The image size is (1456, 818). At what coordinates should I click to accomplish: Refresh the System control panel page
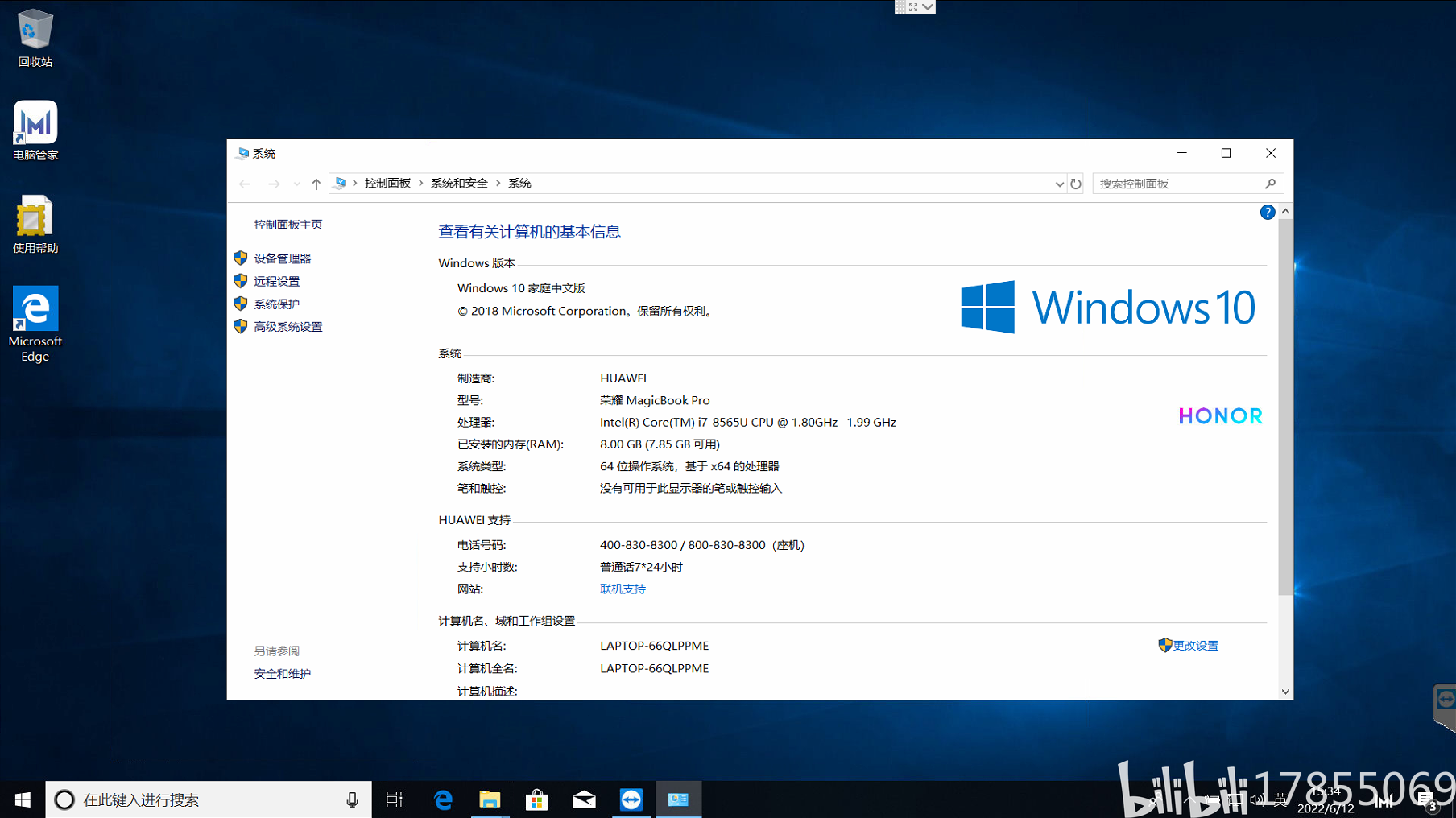point(1076,184)
